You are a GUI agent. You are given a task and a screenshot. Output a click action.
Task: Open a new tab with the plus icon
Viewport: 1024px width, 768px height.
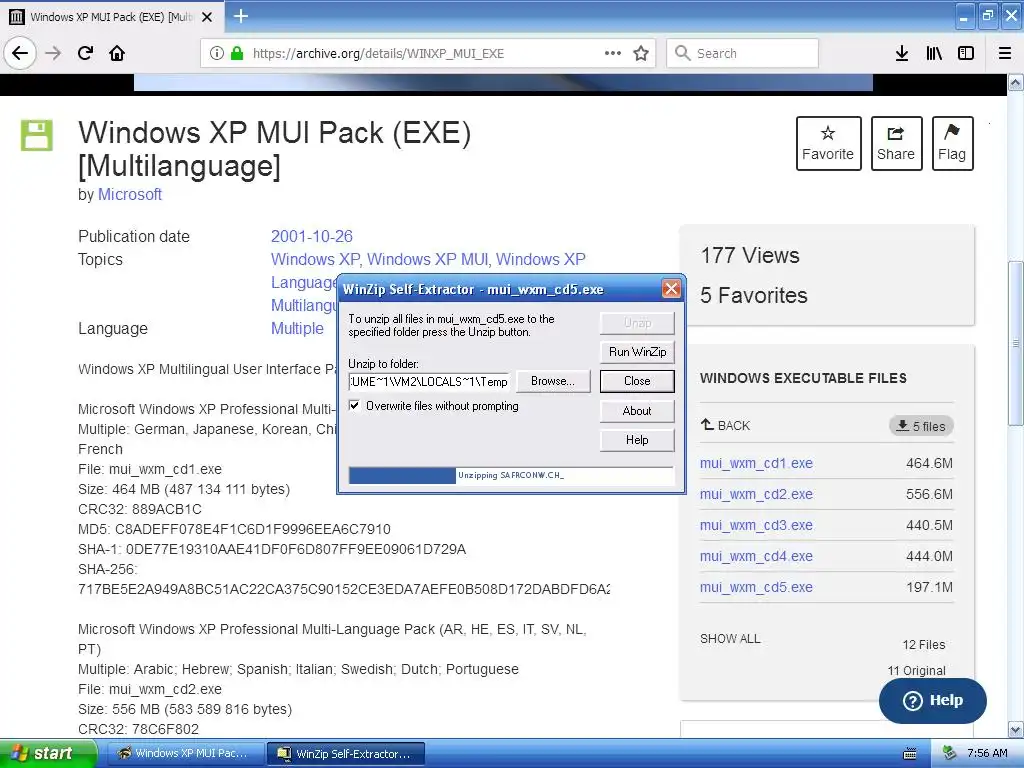[x=240, y=16]
